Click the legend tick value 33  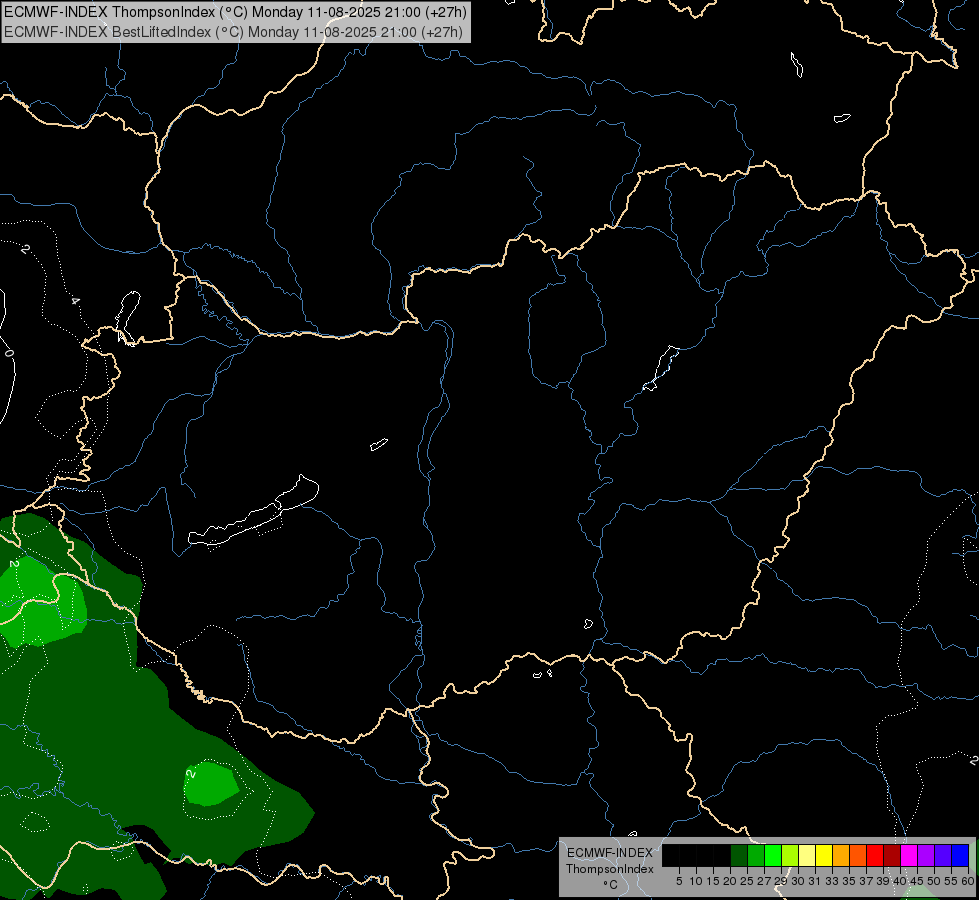pyautogui.click(x=832, y=881)
